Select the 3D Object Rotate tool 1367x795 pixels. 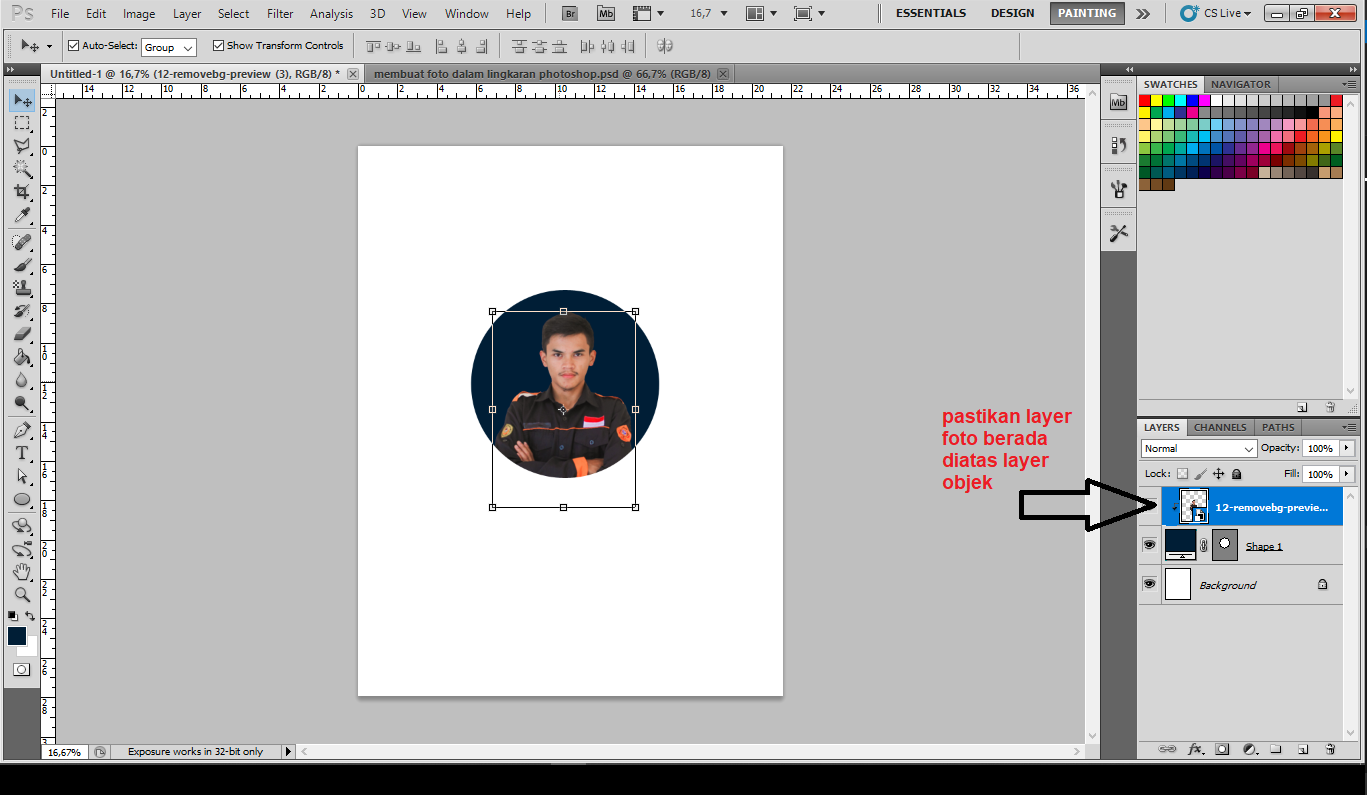22,525
